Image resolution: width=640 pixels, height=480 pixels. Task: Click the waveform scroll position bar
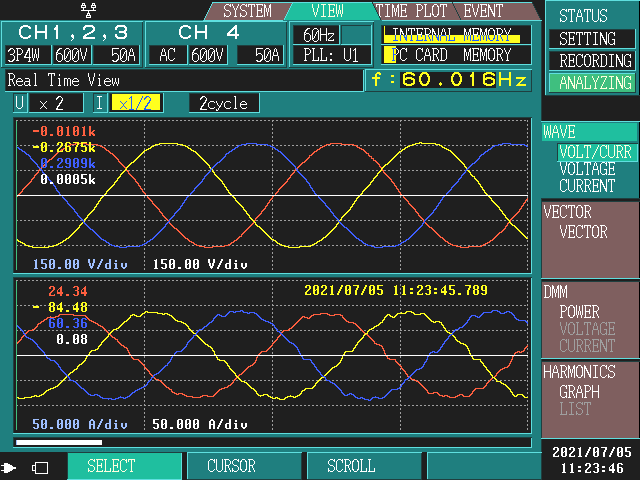[x=59, y=442]
